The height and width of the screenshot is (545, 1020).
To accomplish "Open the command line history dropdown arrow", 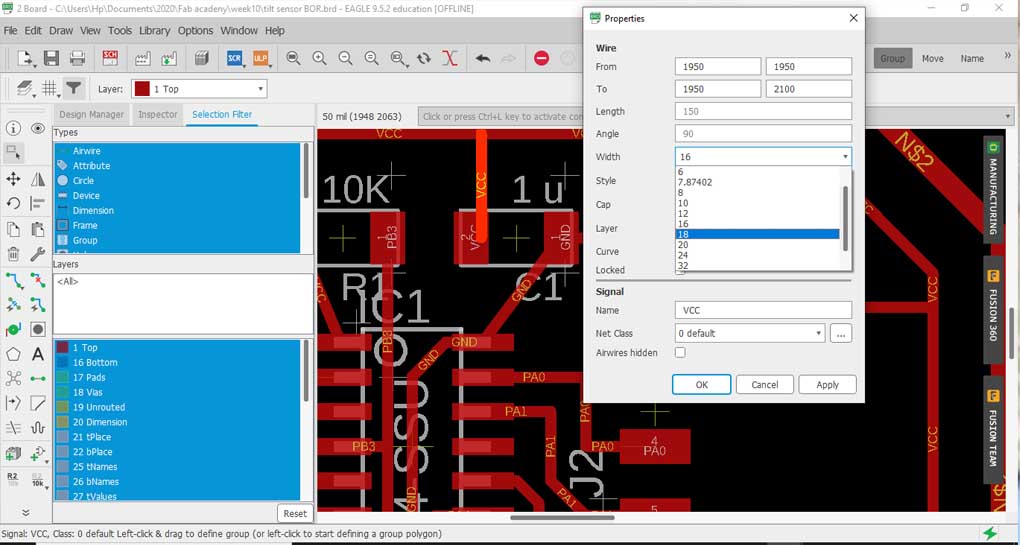I will pyautogui.click(x=1008, y=116).
